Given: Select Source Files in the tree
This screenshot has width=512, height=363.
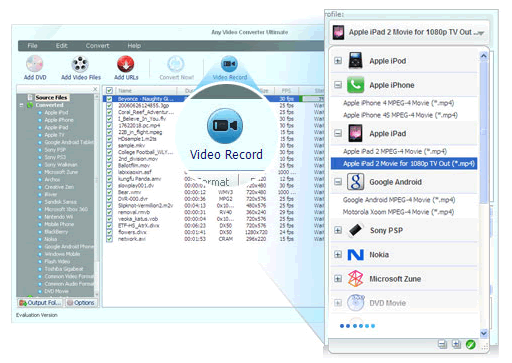Looking at the screenshot, I should [x=51, y=97].
